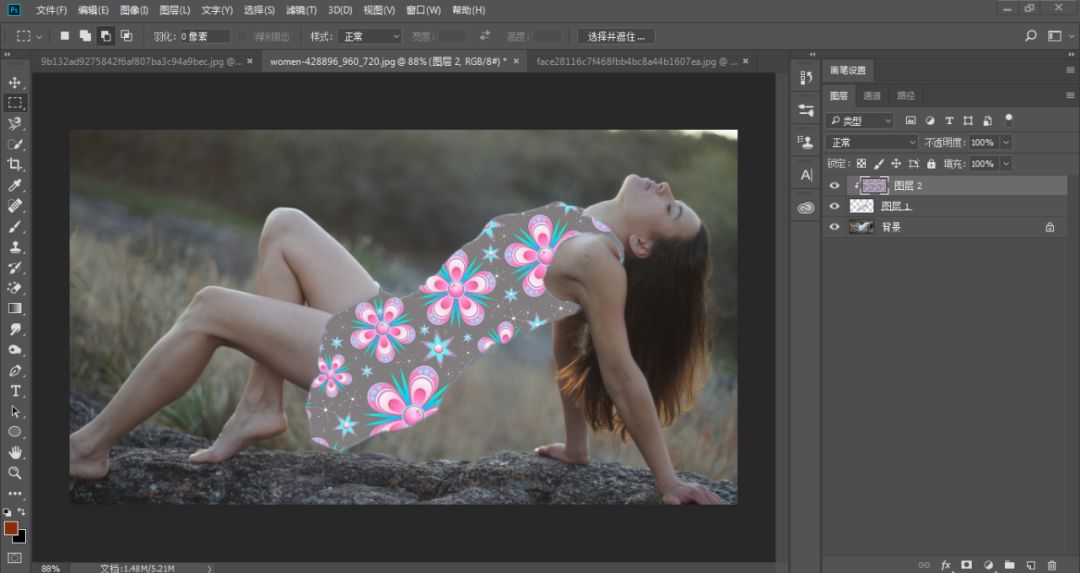The width and height of the screenshot is (1080, 573).
Task: Select the Path Selection tool
Action: click(x=14, y=412)
